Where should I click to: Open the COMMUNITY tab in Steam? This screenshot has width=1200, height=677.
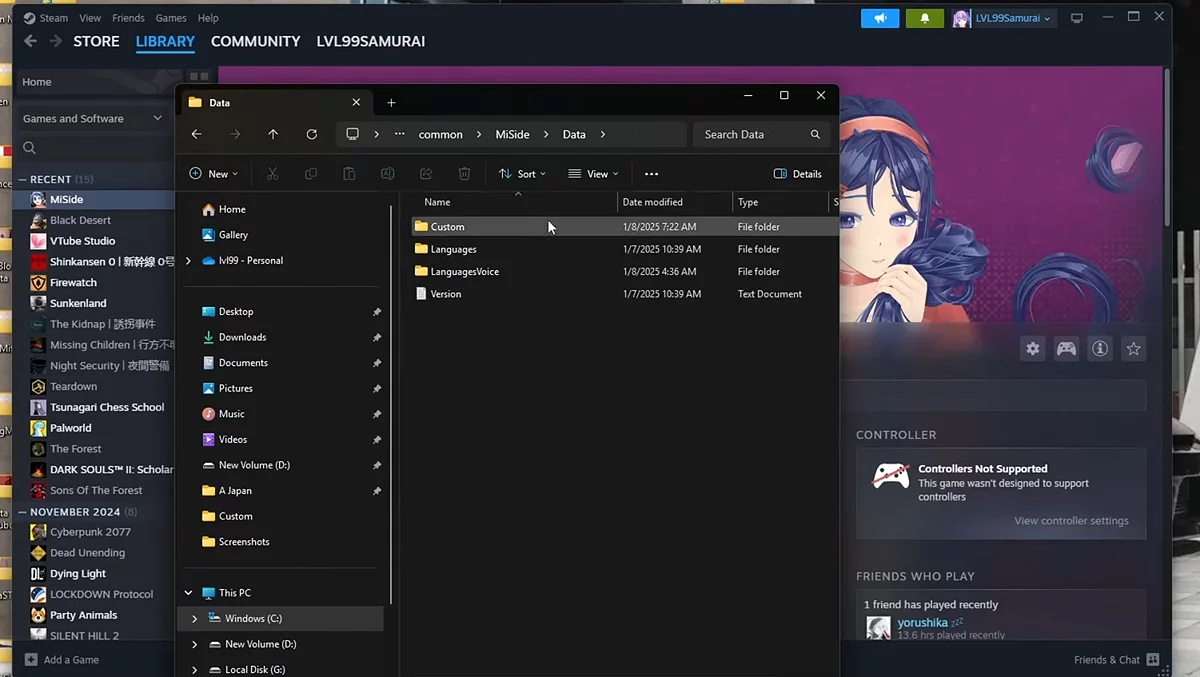(x=255, y=41)
